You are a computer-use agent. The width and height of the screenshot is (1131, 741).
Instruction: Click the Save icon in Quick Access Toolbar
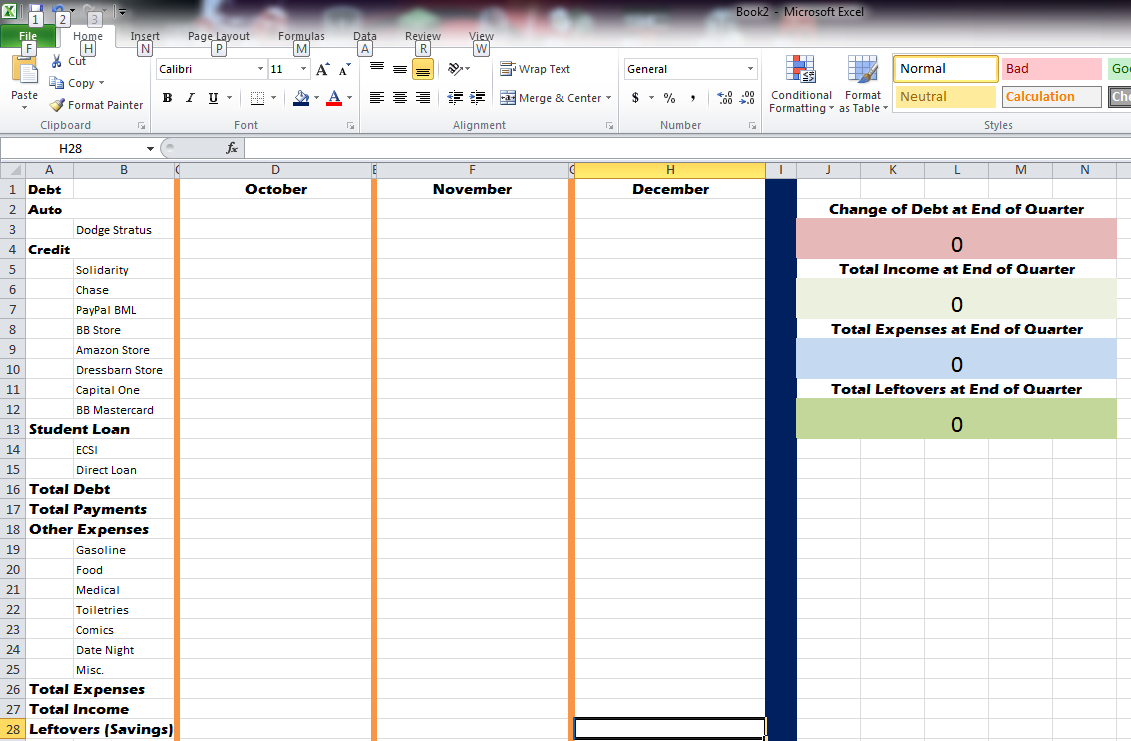pyautogui.click(x=35, y=12)
